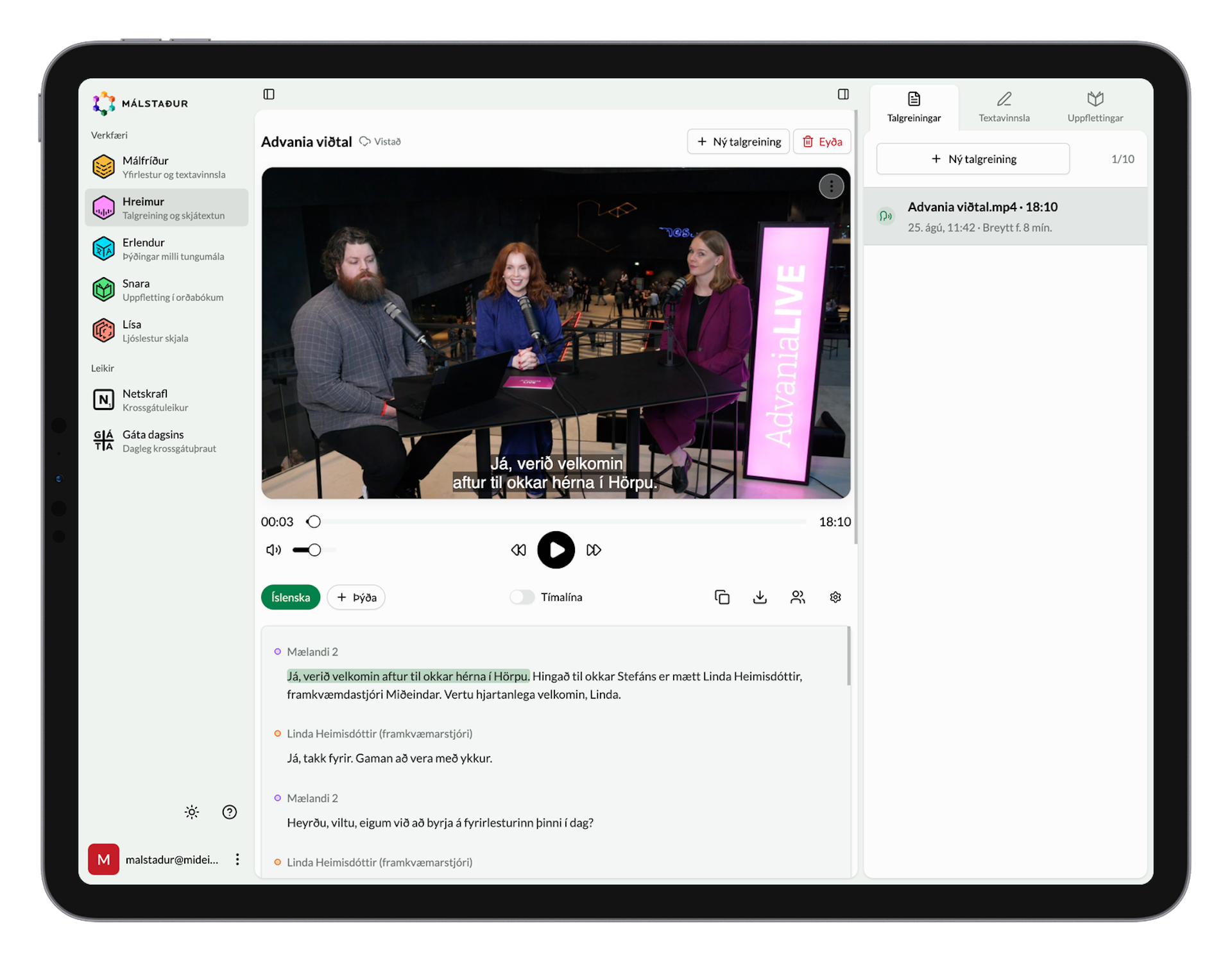Open Snara dictionary lookup tool
The height and width of the screenshot is (963, 1232).
pyautogui.click(x=166, y=290)
